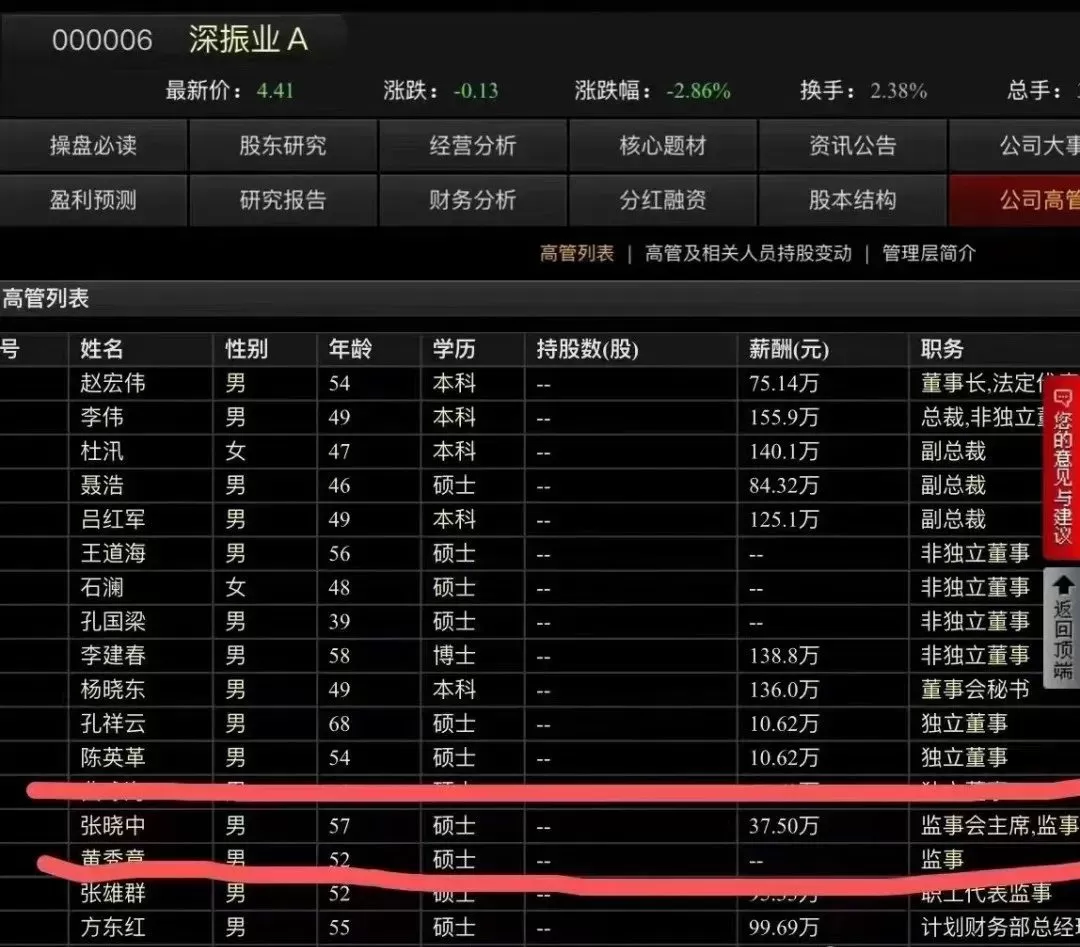Click salary value 99.69万
Viewport: 1080px width, 947px height.
(x=784, y=927)
